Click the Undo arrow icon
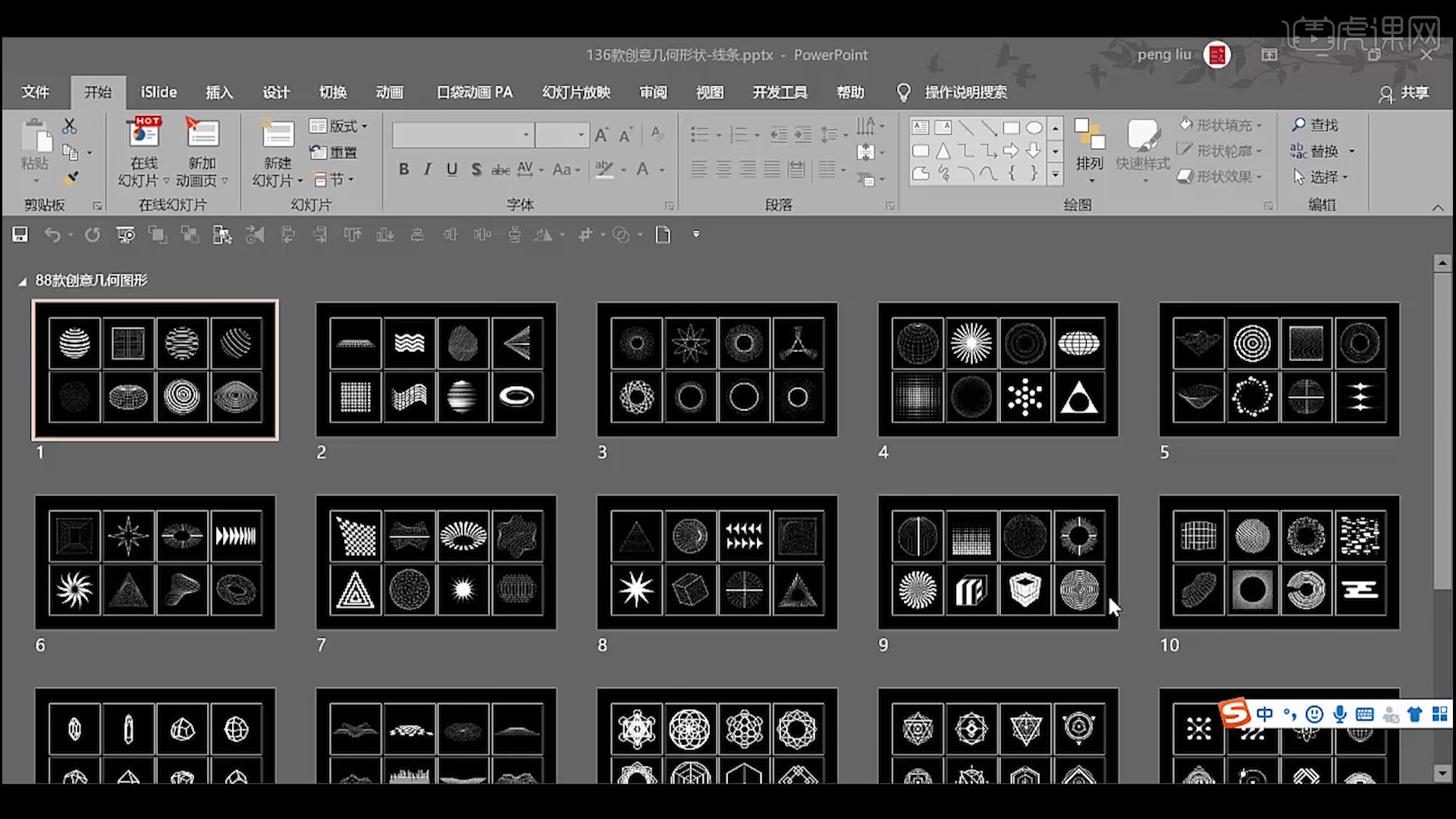 (52, 234)
